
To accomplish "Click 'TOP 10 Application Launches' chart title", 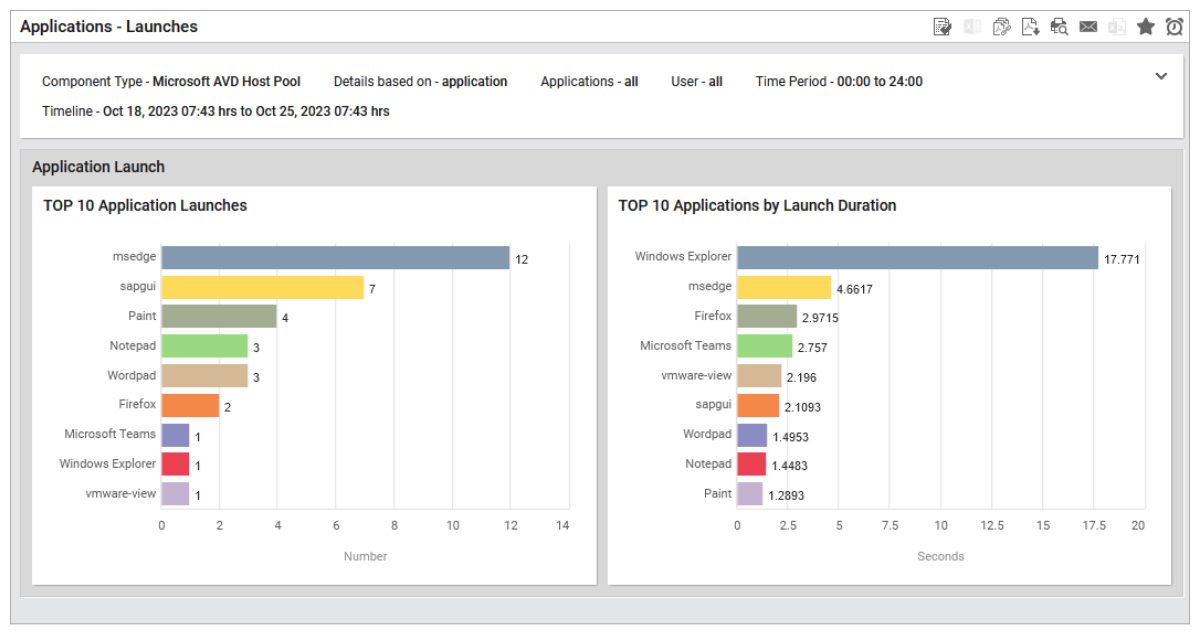I will [145, 206].
